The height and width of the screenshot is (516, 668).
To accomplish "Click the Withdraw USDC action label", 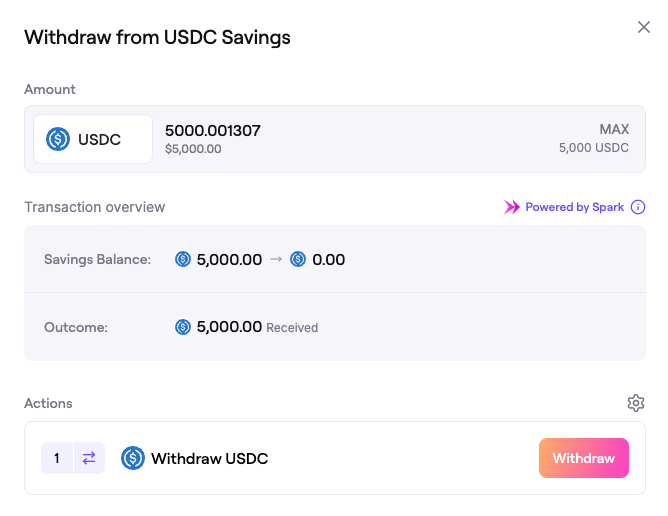I will 209,458.
